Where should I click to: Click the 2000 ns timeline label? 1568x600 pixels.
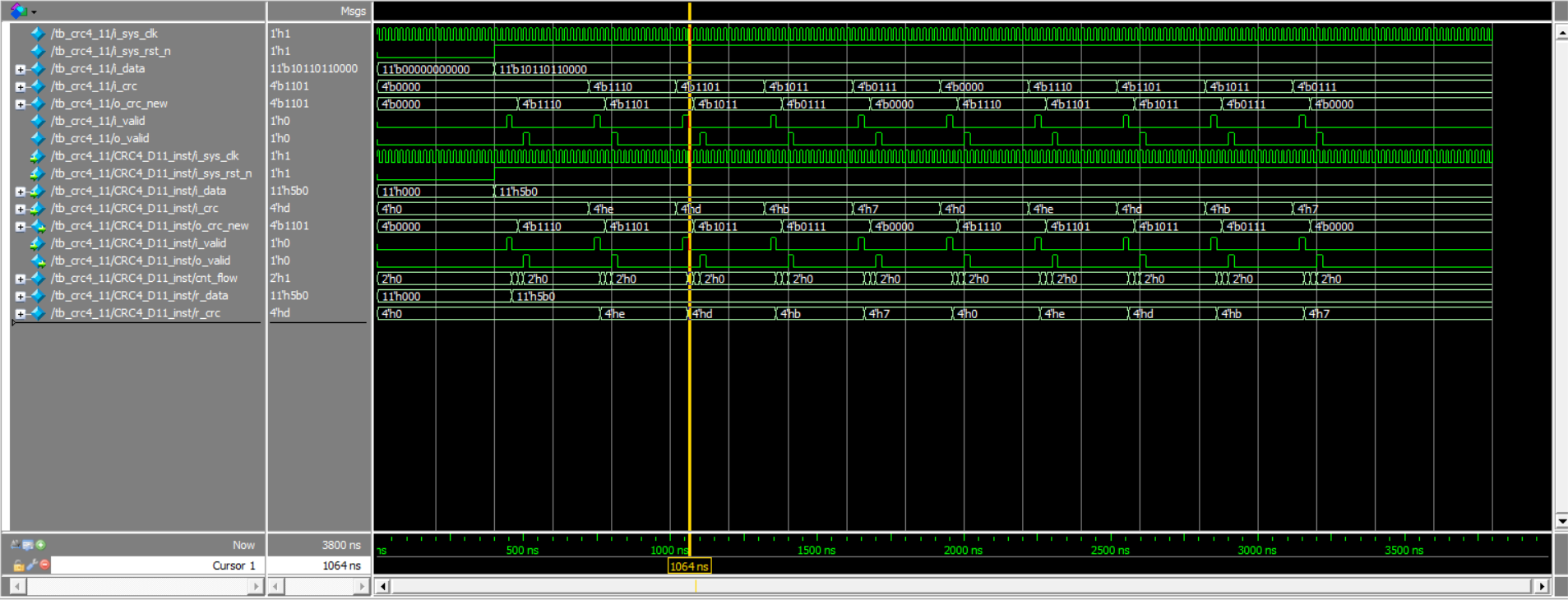pos(963,550)
